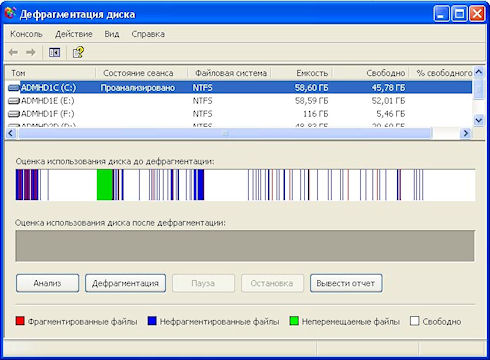Click the Back arrow toolbar icon

coord(13,52)
